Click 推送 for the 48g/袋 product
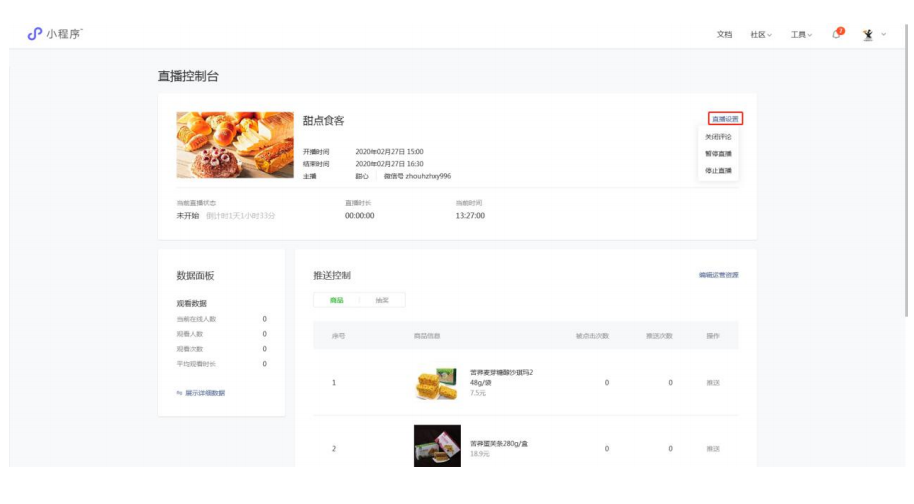 [713, 383]
